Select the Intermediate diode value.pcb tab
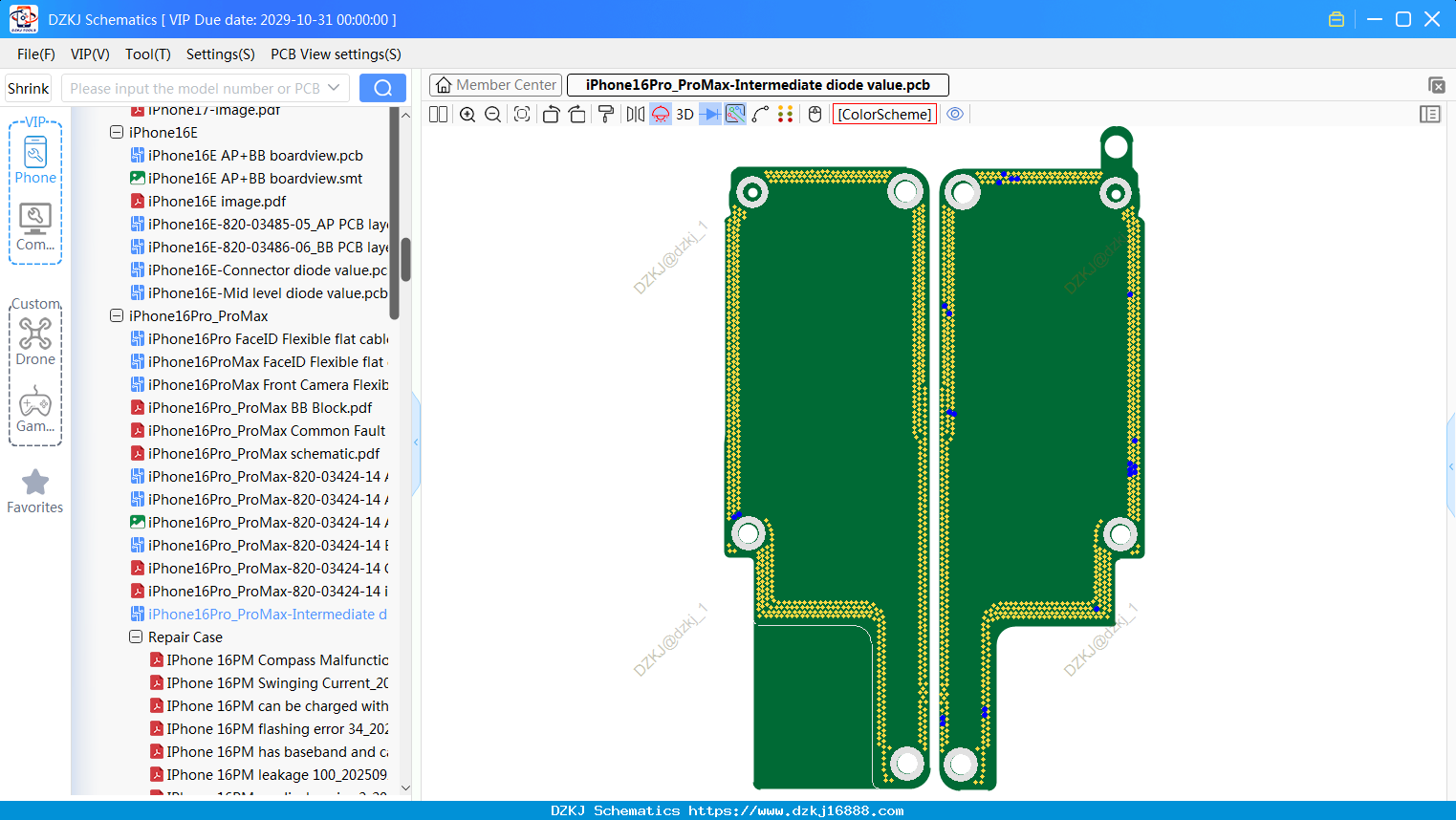The width and height of the screenshot is (1456, 820). [758, 85]
